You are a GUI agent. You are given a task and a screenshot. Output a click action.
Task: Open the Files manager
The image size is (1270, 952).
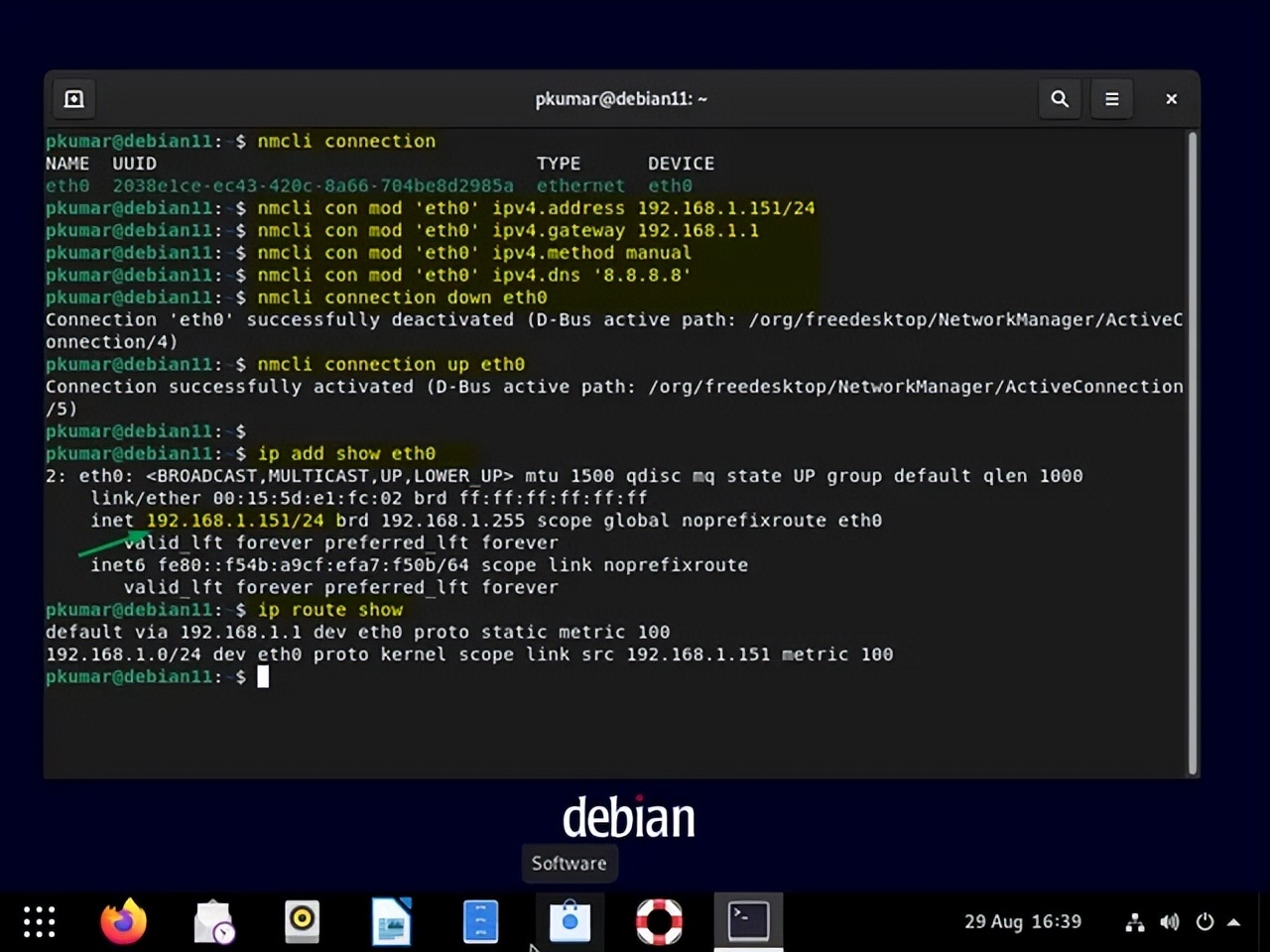pyautogui.click(x=480, y=921)
